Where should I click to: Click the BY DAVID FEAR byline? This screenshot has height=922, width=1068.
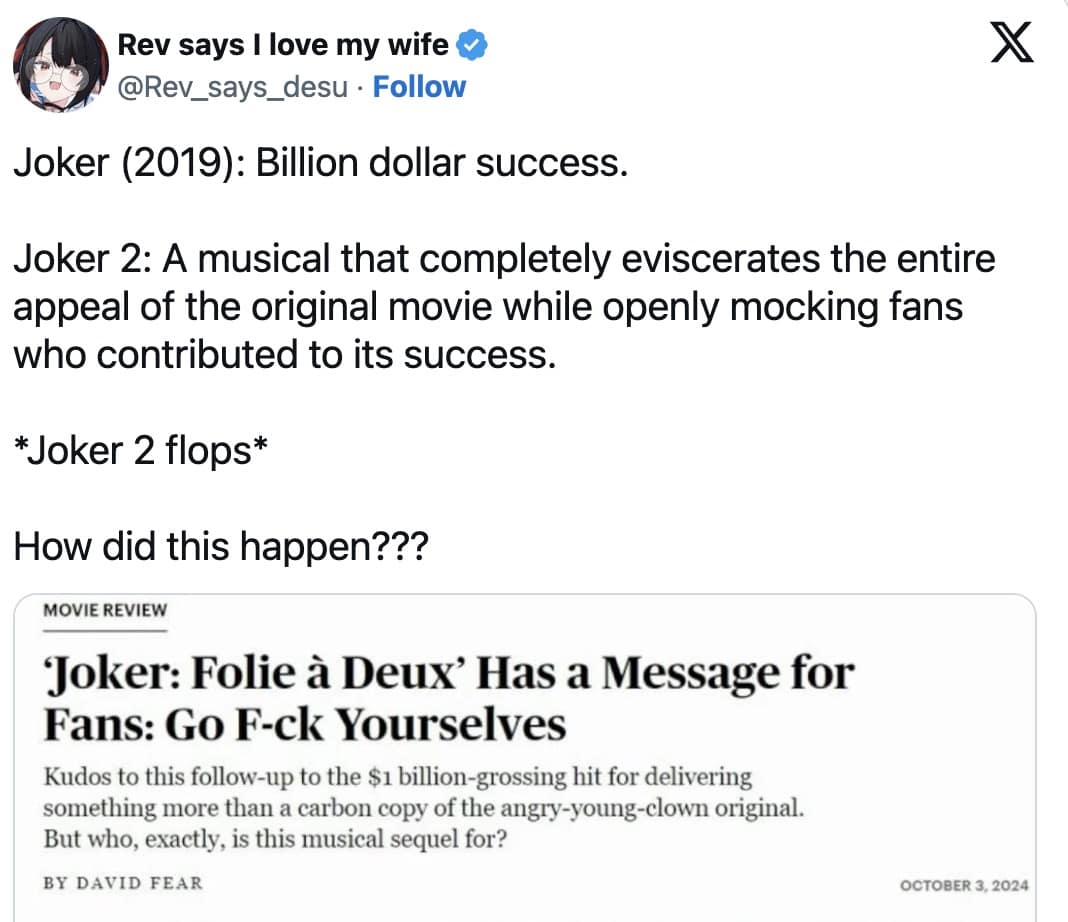(x=123, y=884)
